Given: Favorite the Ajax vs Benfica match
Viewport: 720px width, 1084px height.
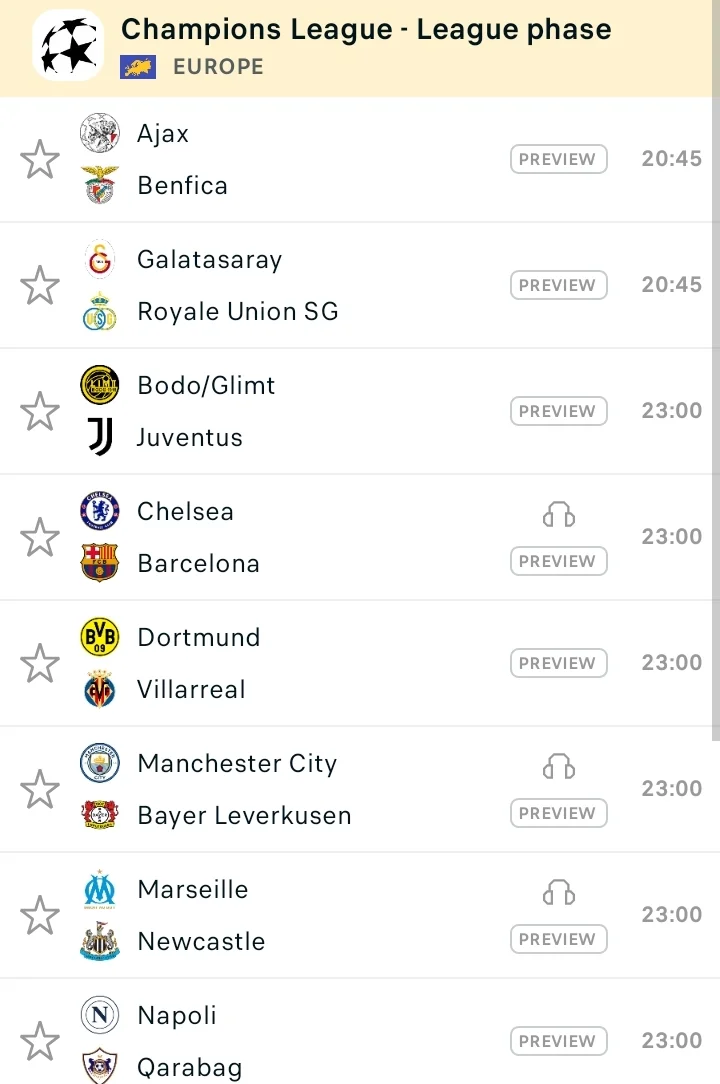Looking at the screenshot, I should [x=40, y=160].
